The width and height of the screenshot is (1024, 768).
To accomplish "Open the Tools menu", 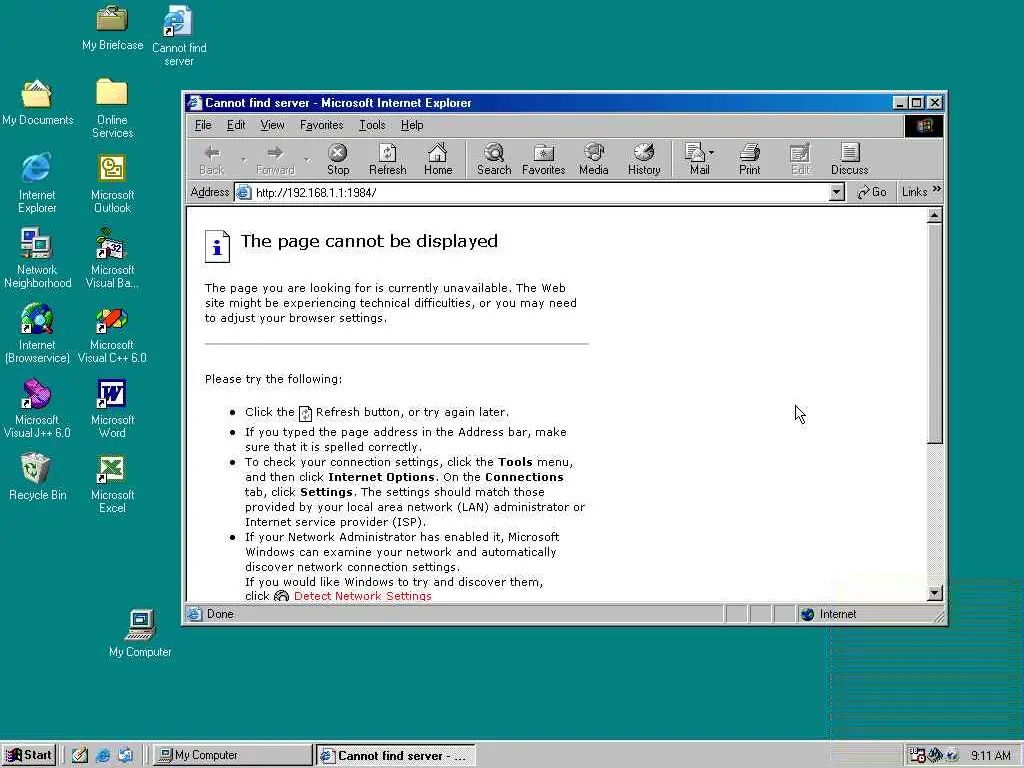I will [372, 125].
